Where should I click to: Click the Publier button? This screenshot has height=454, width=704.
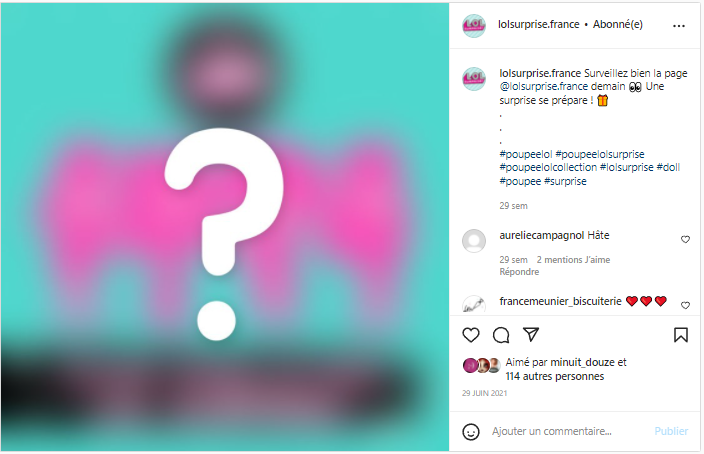coord(671,431)
